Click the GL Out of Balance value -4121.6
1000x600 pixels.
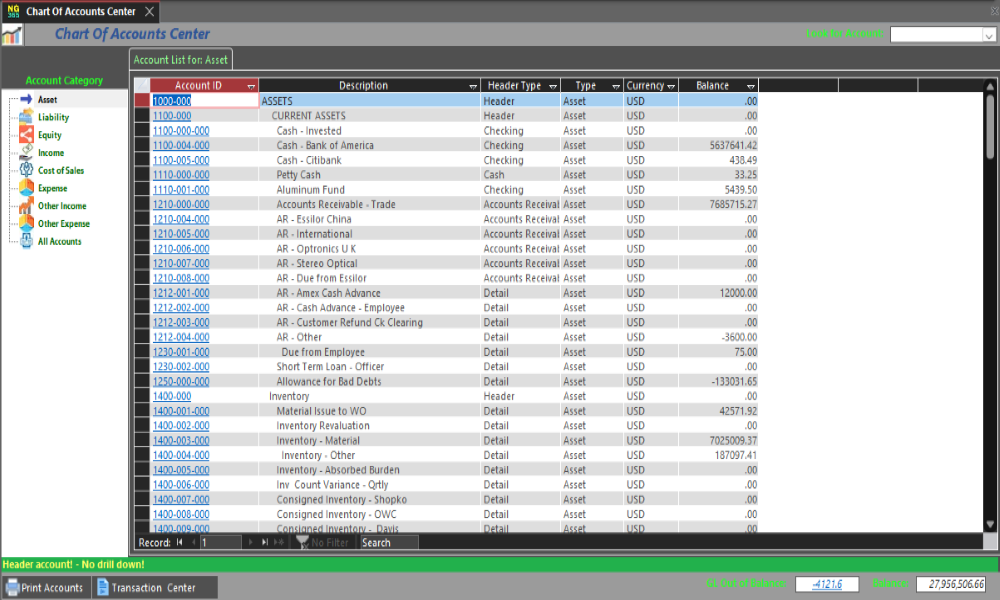pyautogui.click(x=826, y=584)
